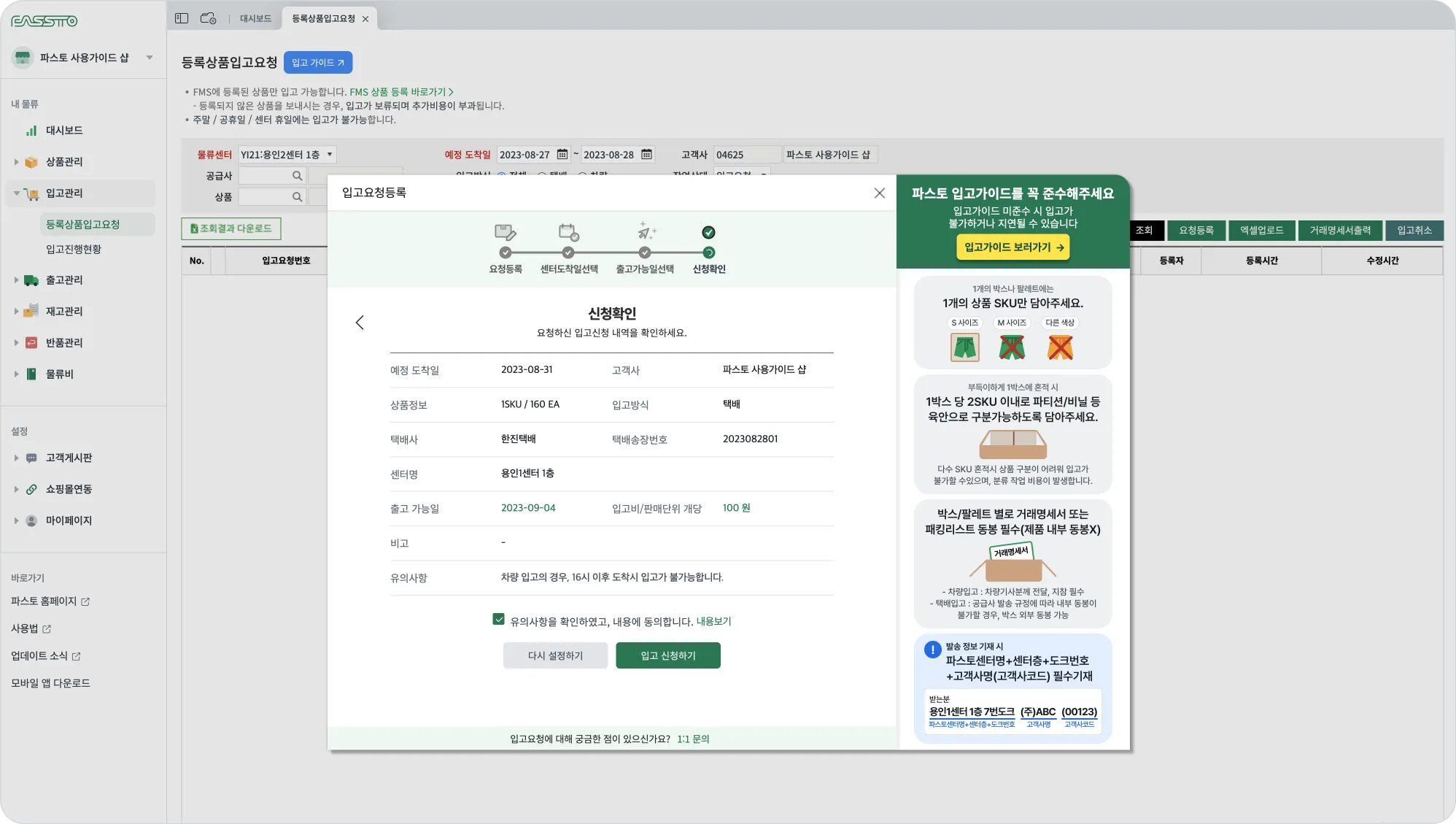1456x824 pixels.
Task: Click the 입고 신청하기 button
Action: point(667,655)
